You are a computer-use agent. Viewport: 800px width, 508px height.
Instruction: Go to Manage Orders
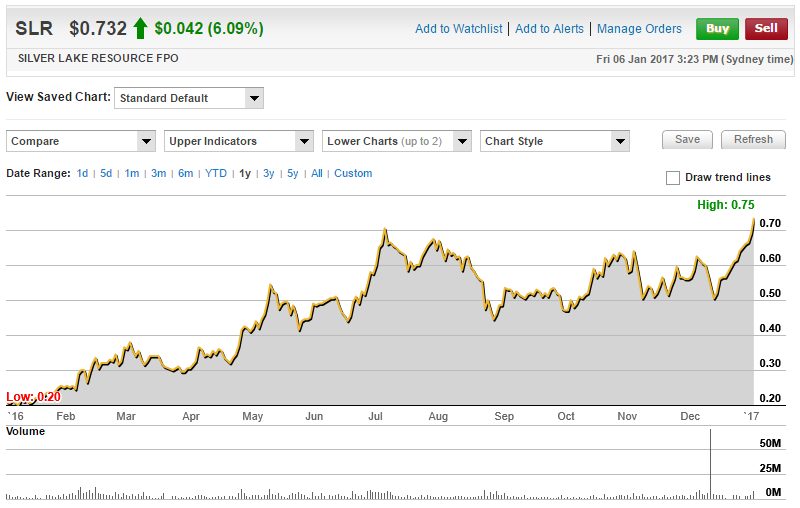[x=639, y=29]
